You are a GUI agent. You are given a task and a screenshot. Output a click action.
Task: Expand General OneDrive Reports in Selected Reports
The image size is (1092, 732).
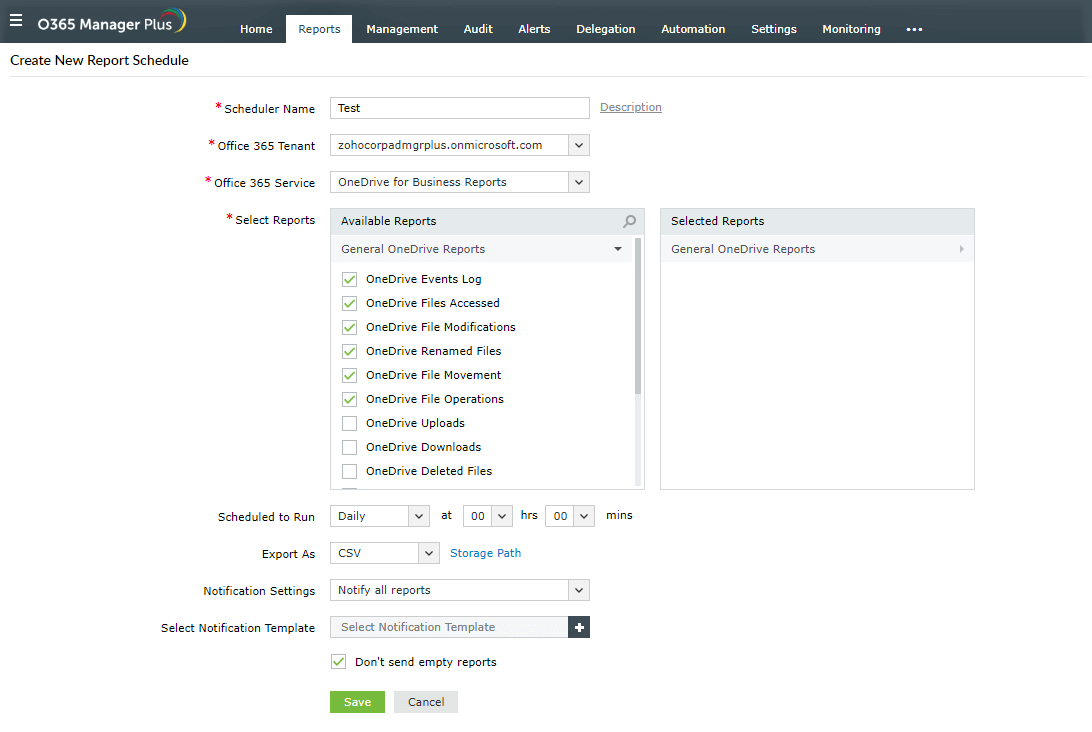point(961,249)
